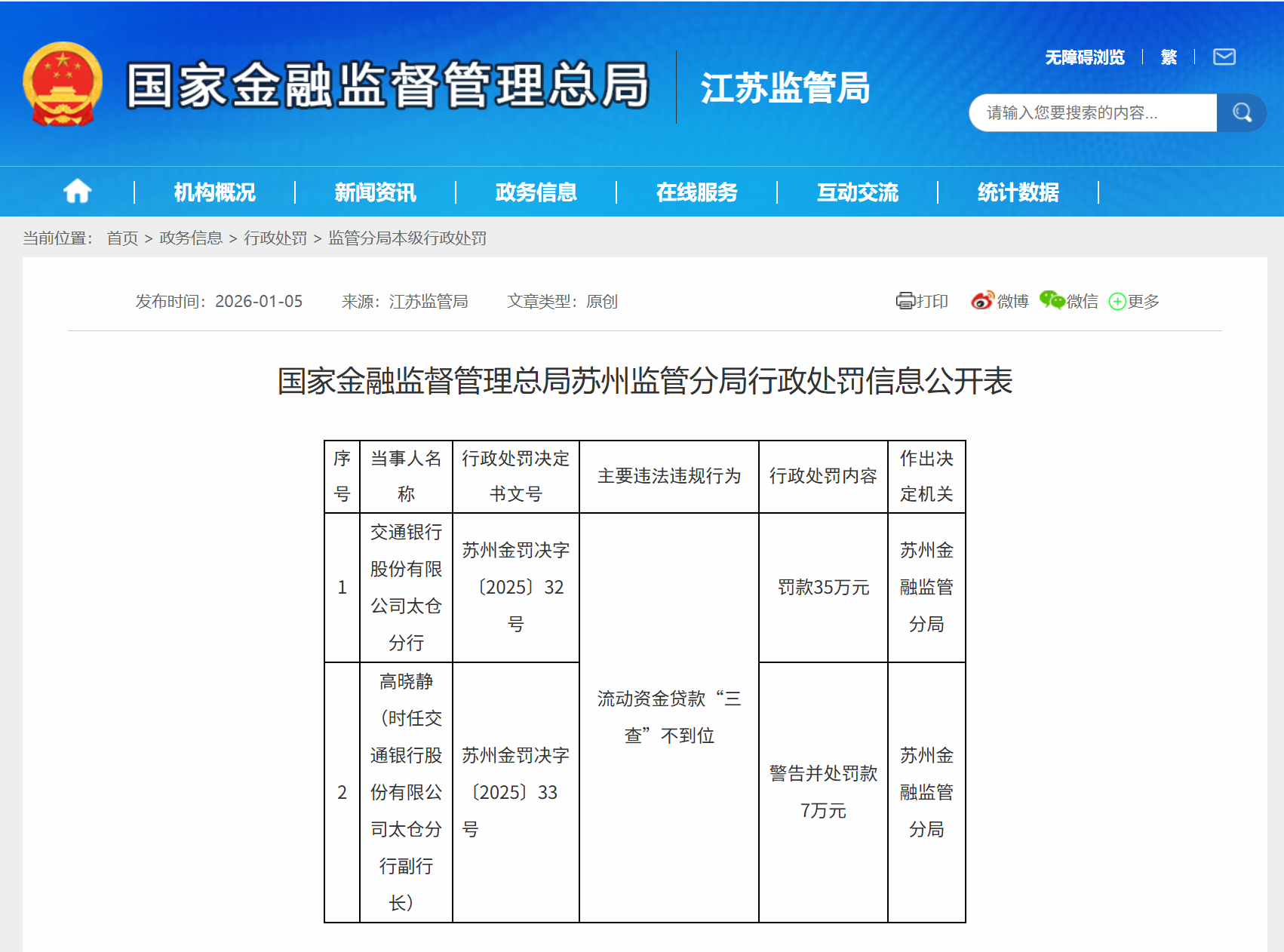This screenshot has height=952, width=1284.
Task: Visit 监管分局本级行政处罚 breadcrumb
Action: coord(406,238)
